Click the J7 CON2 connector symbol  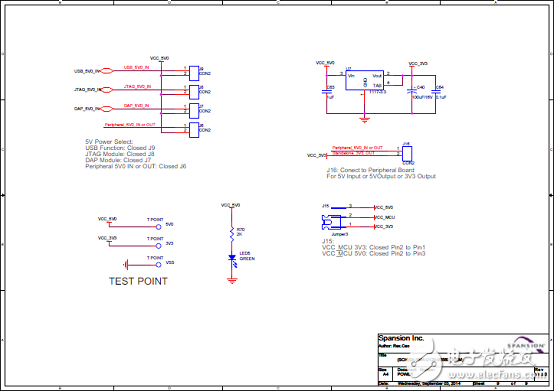coord(194,111)
